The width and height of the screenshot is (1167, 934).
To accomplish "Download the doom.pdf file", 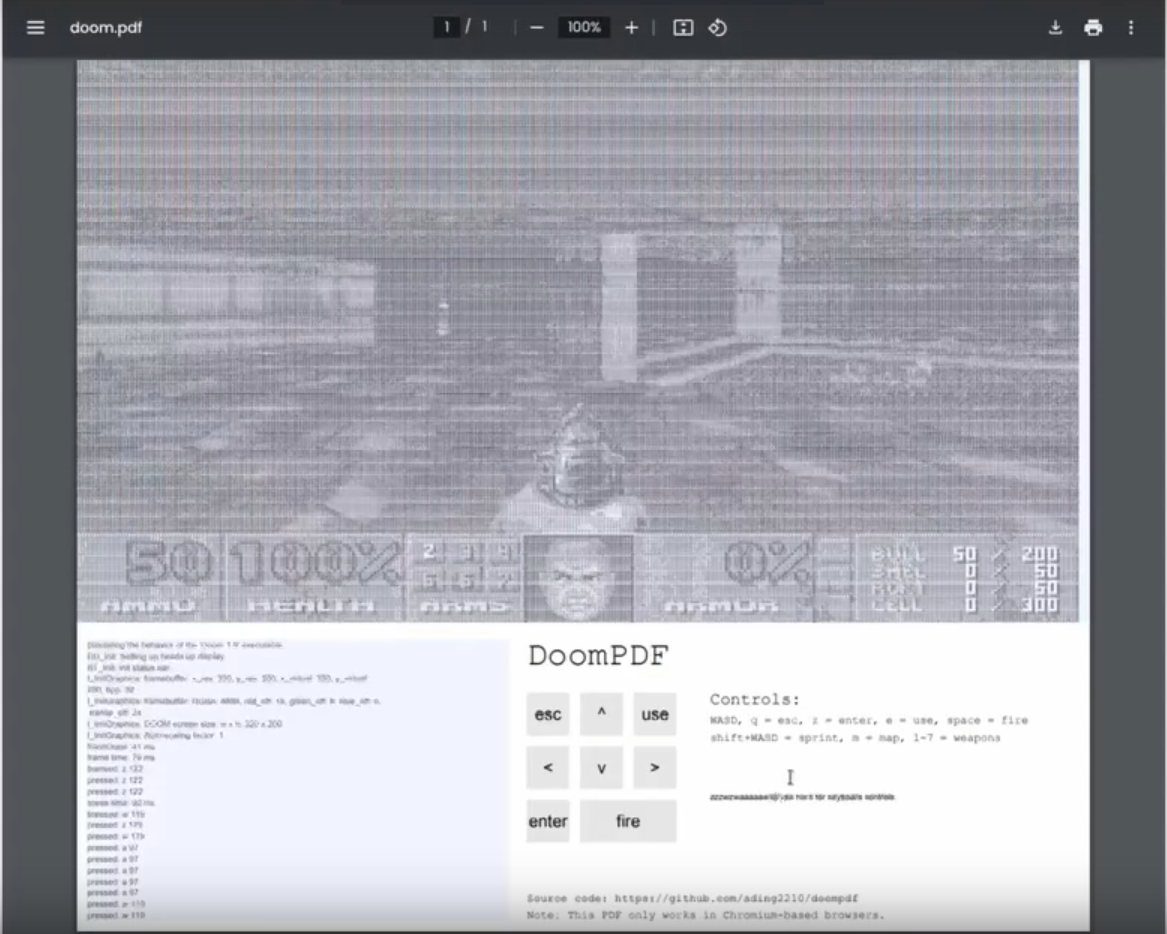I will (1055, 28).
